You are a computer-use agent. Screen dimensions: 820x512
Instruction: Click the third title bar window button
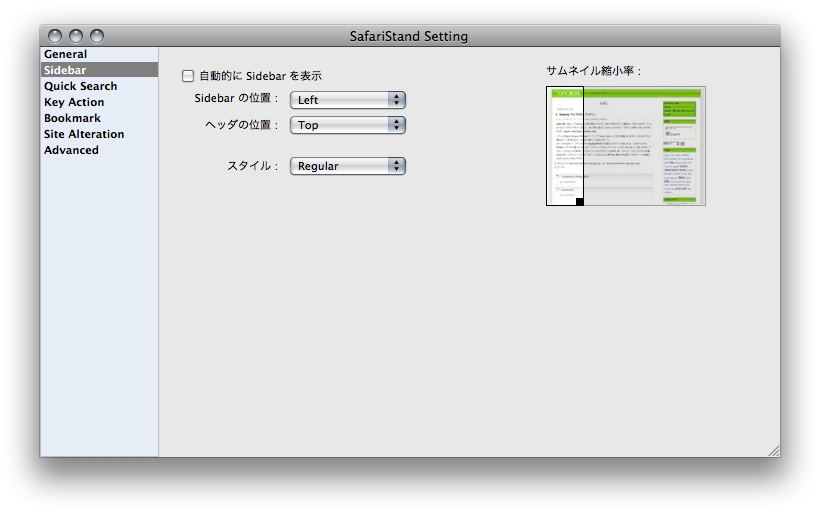point(97,36)
